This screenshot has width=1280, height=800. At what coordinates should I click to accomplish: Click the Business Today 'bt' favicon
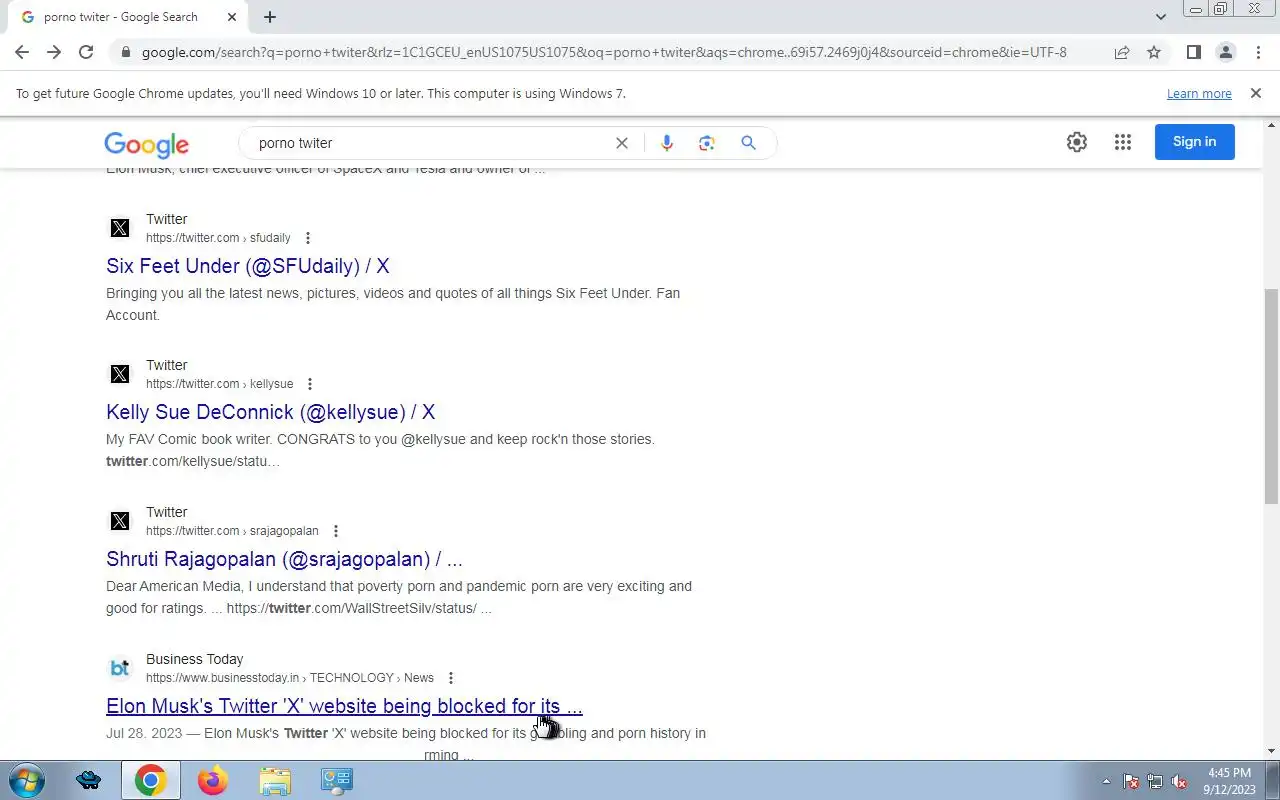click(120, 668)
